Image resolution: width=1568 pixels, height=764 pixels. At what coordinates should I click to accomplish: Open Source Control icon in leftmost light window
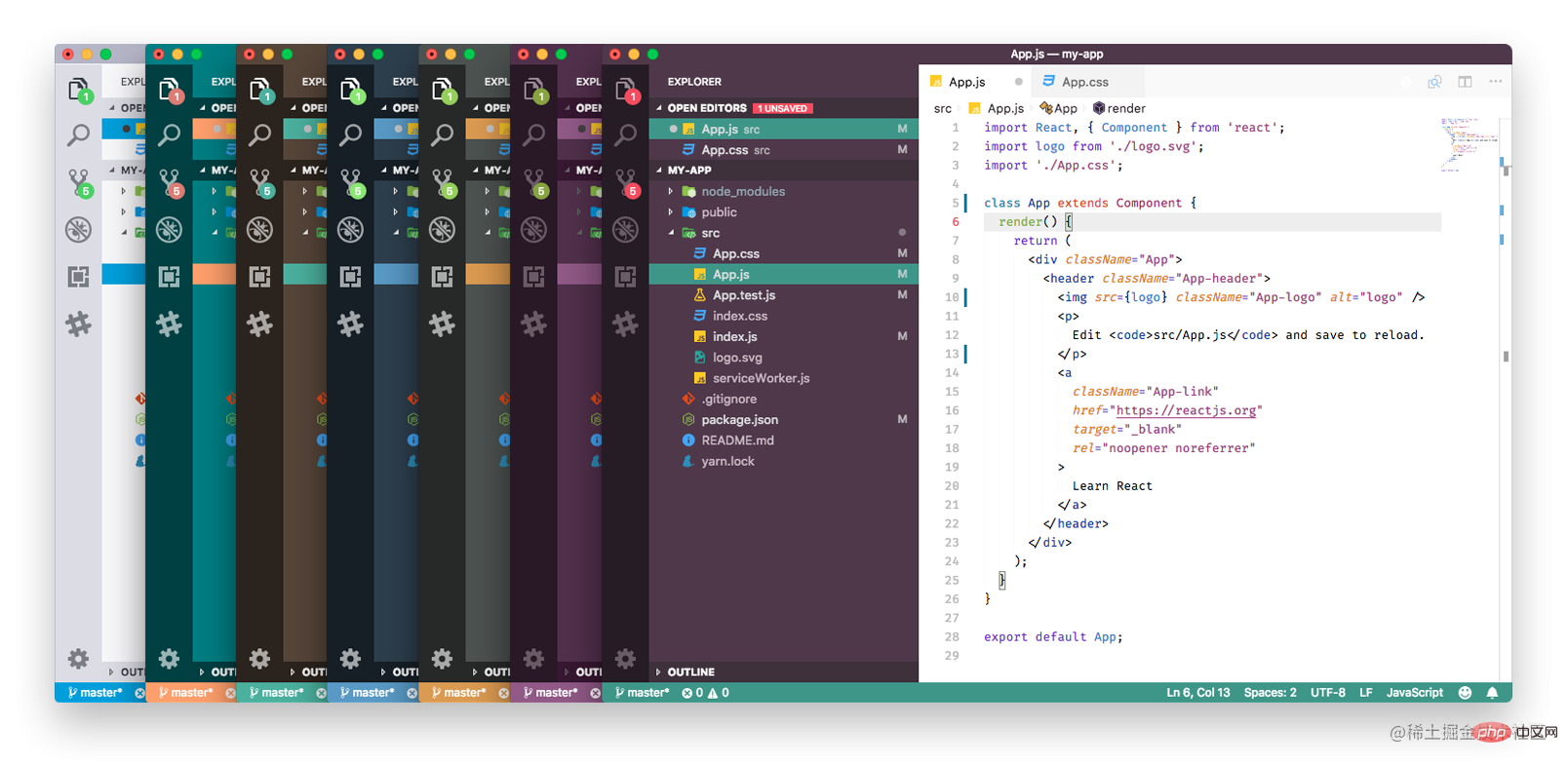[x=78, y=182]
